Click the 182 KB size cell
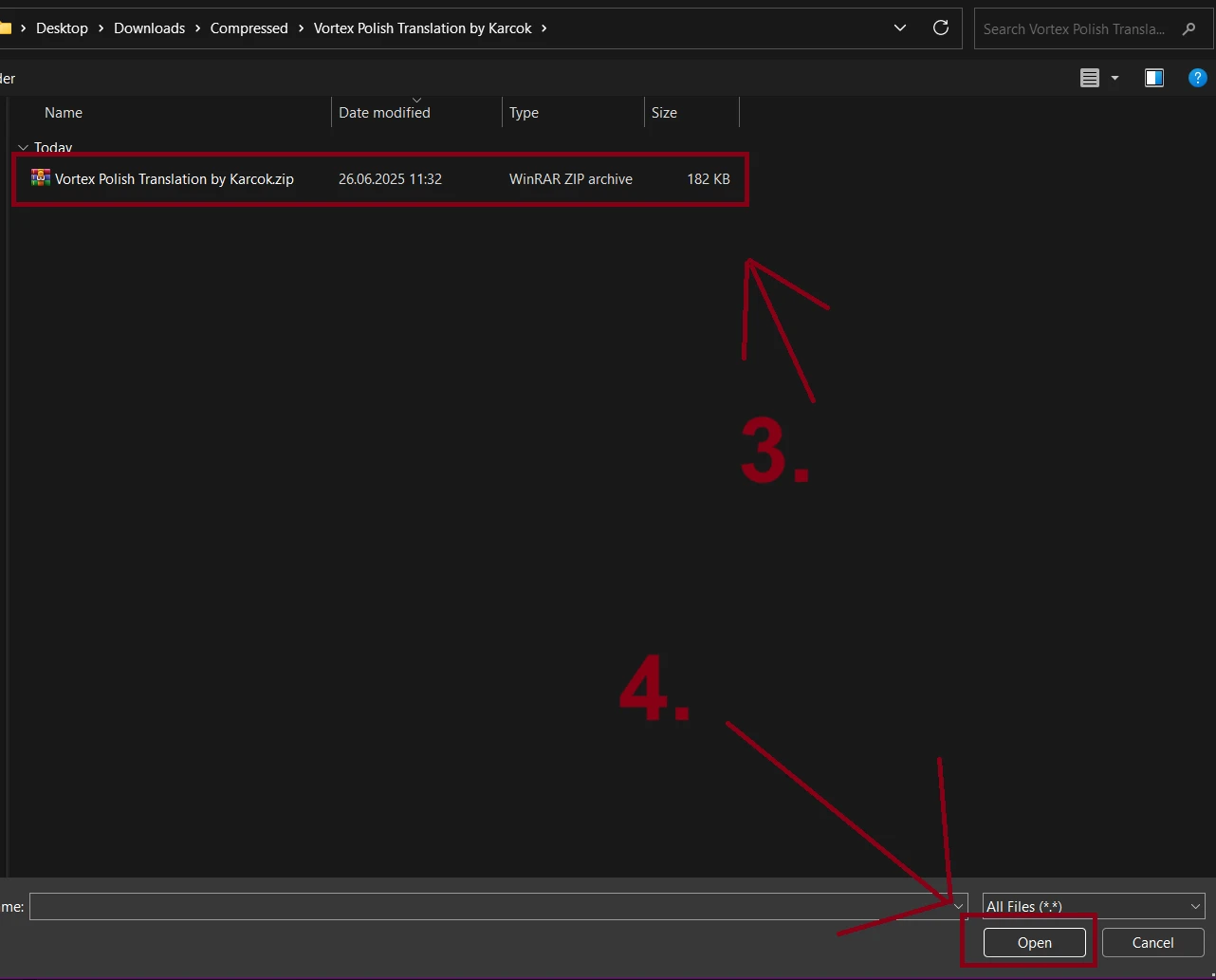Screen dimensions: 1216x980 (709, 178)
